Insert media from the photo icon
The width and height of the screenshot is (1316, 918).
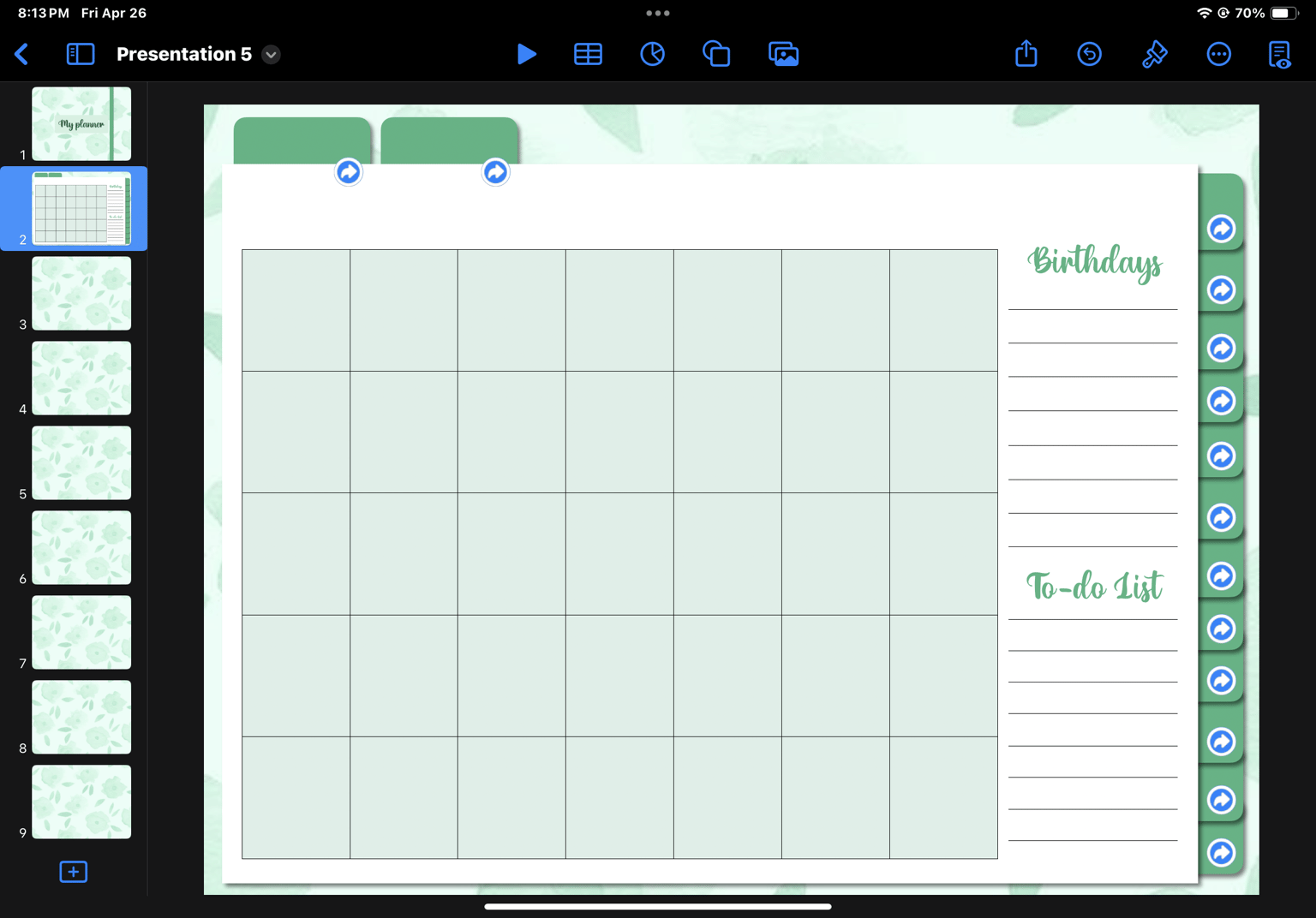click(783, 55)
